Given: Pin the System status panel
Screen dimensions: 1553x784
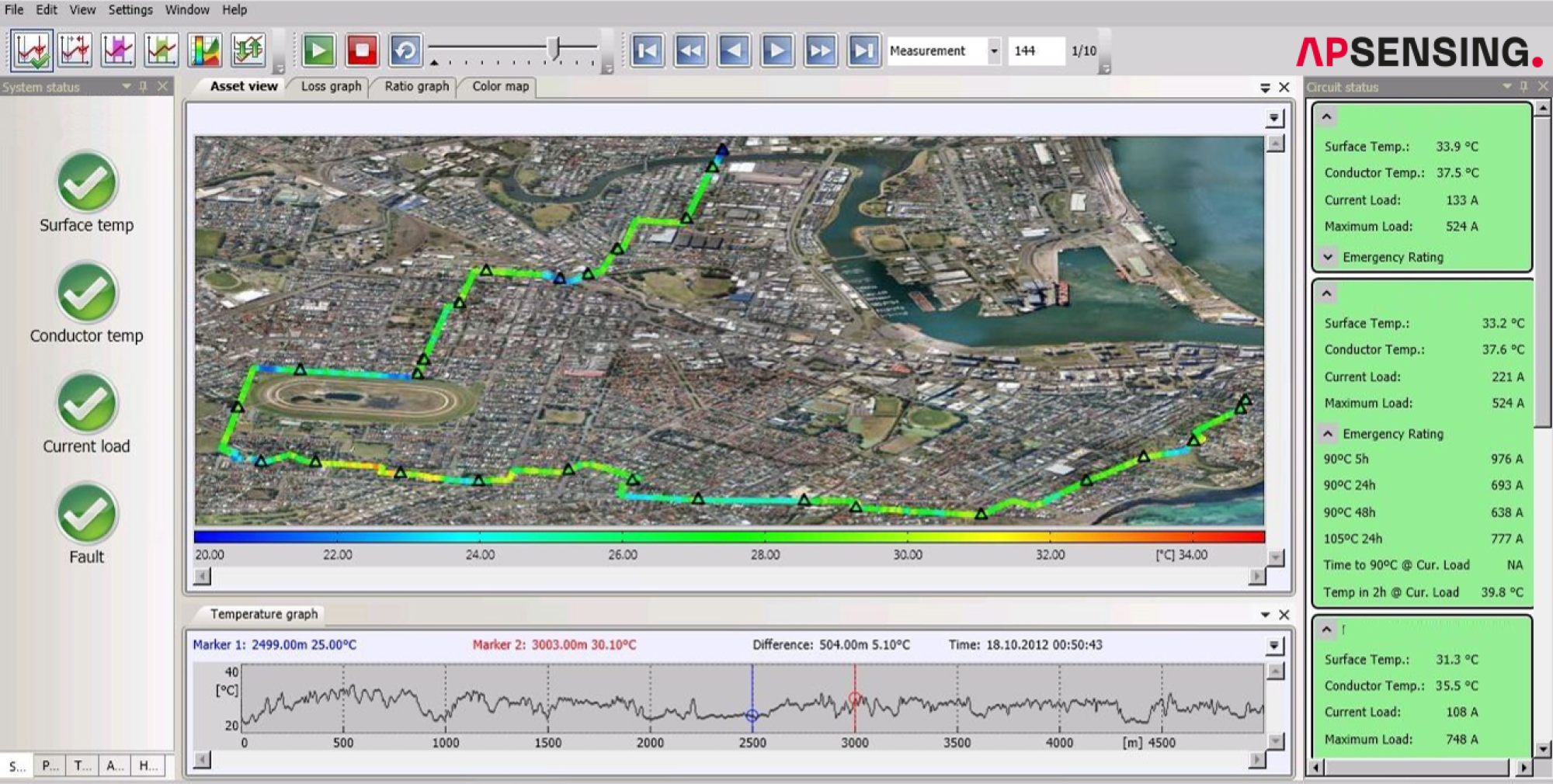Looking at the screenshot, I should coord(144,87).
